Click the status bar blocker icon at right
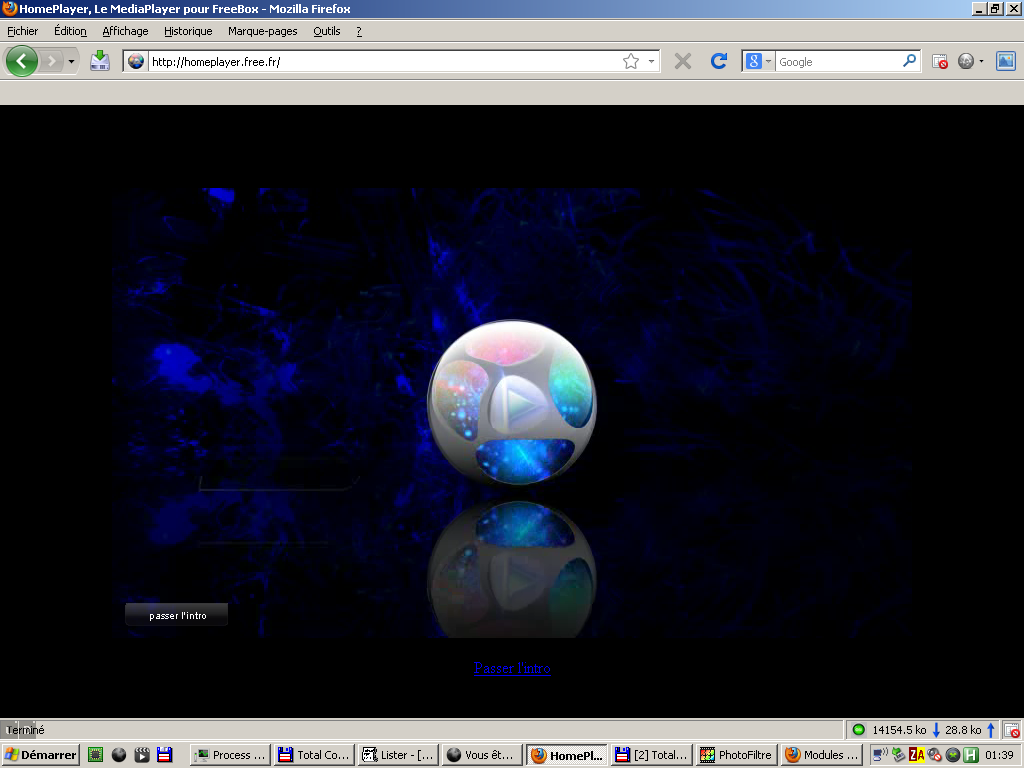This screenshot has width=1024, height=768. (1011, 730)
